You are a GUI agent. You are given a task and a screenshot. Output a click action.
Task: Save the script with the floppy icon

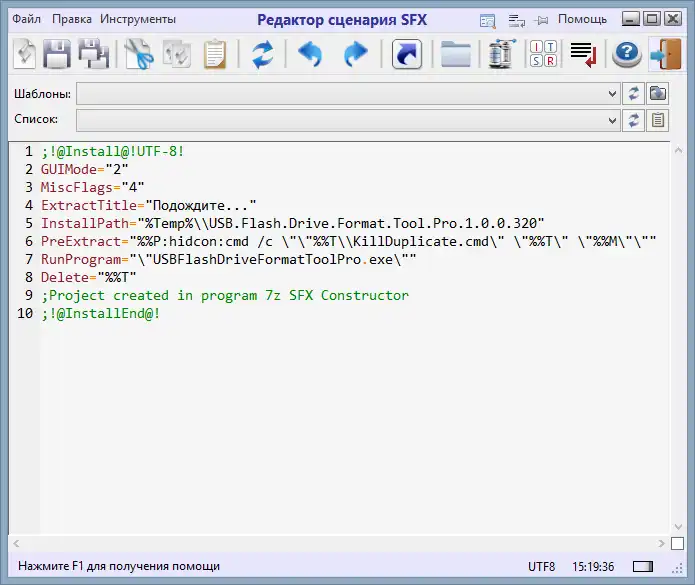[56, 54]
